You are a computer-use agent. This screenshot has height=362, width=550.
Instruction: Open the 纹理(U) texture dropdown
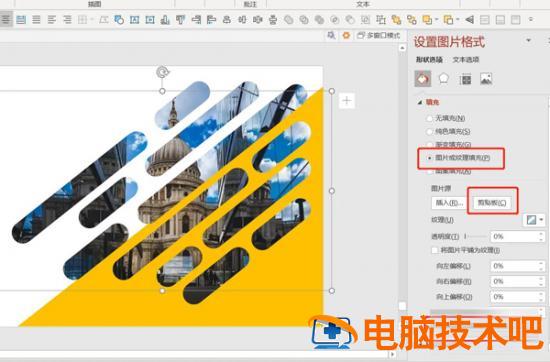534,220
